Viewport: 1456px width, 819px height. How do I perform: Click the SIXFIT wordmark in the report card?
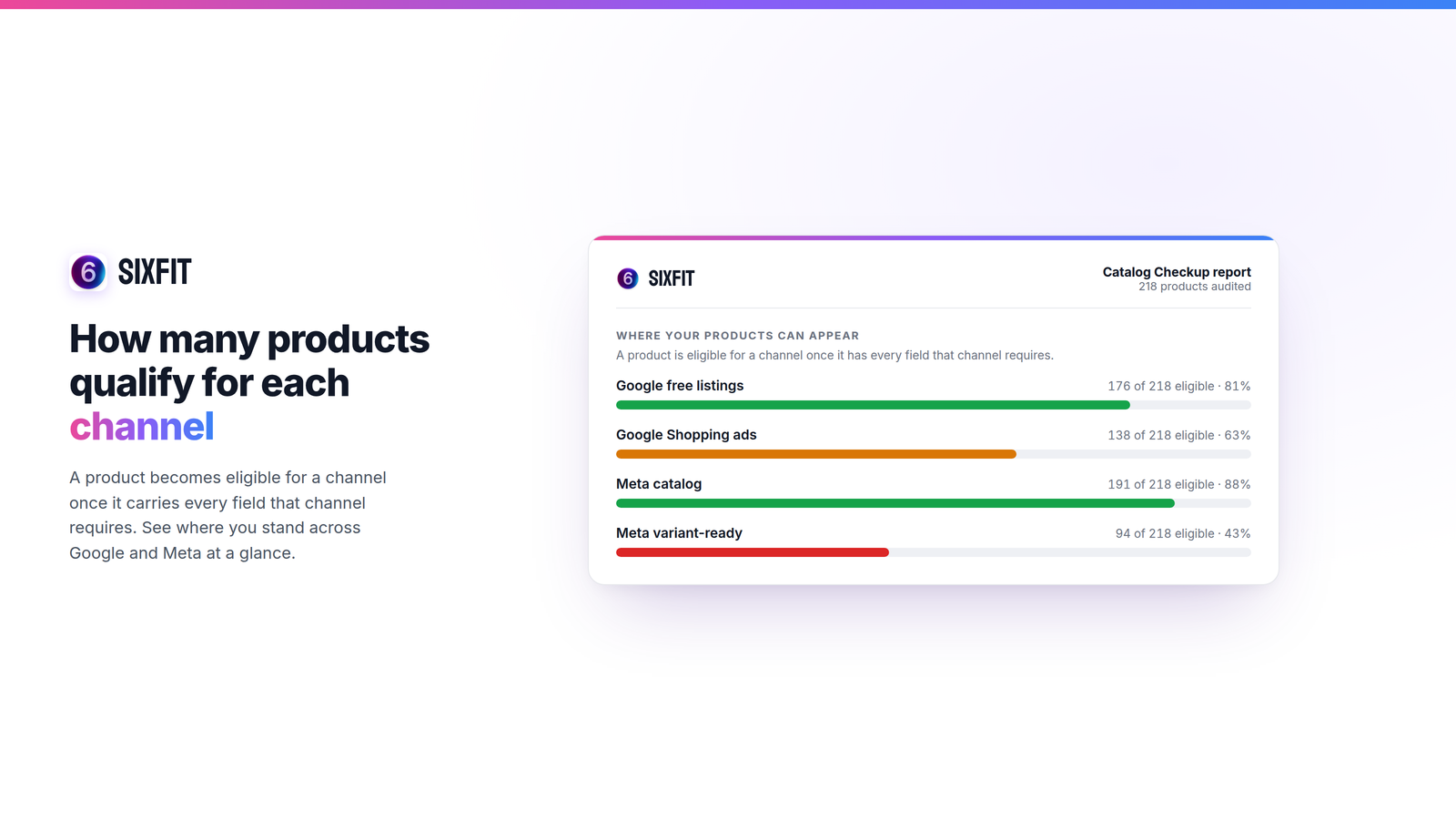(672, 278)
